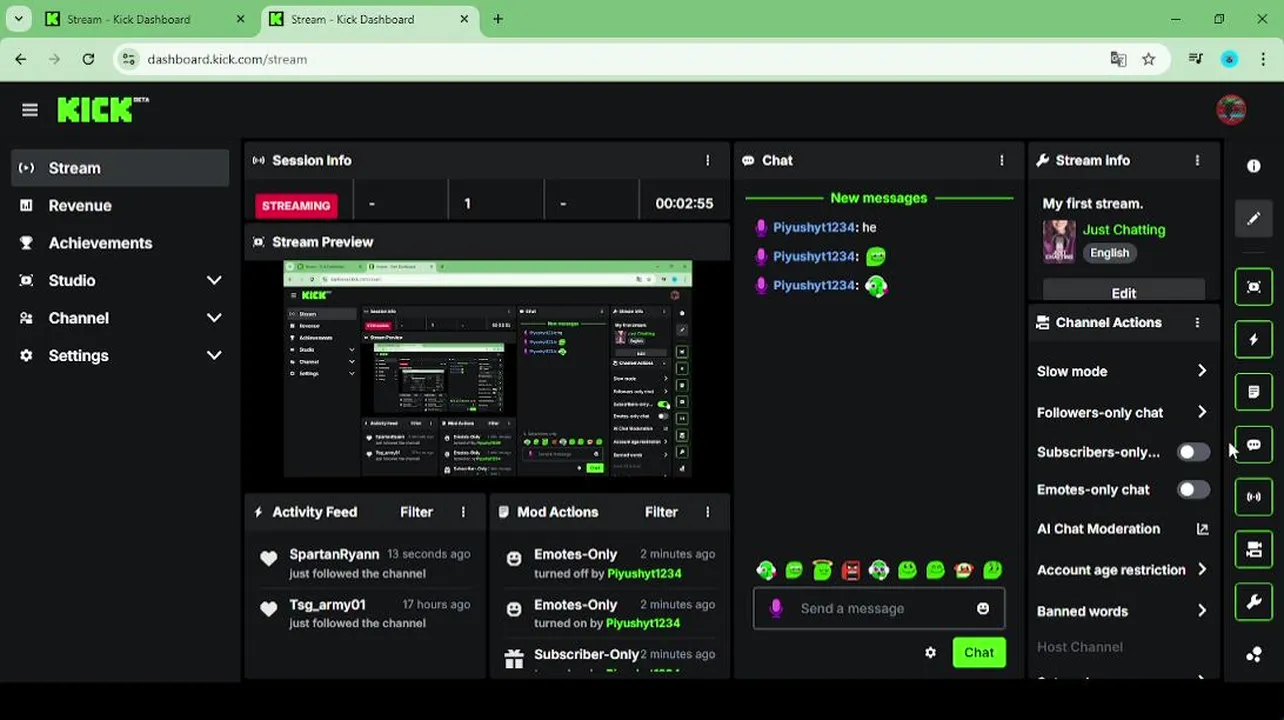Open the hamburger menu beside the KICK logo

30,110
